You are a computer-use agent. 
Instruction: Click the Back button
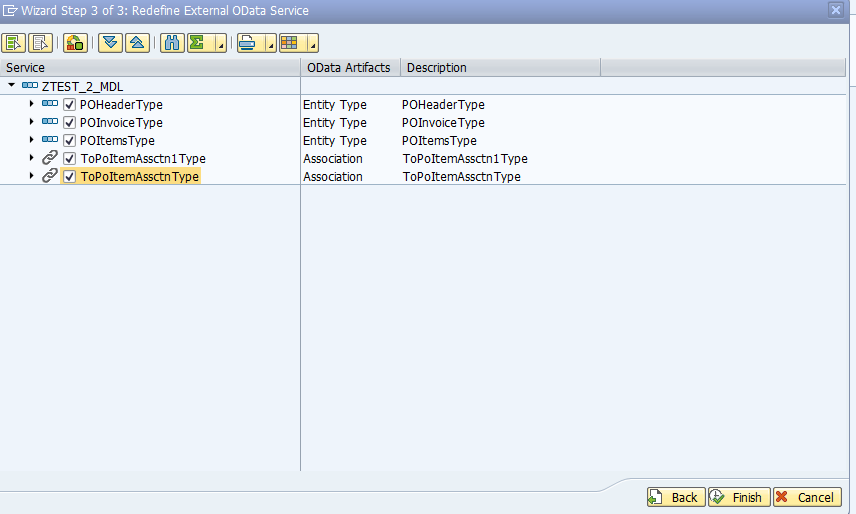click(675, 497)
